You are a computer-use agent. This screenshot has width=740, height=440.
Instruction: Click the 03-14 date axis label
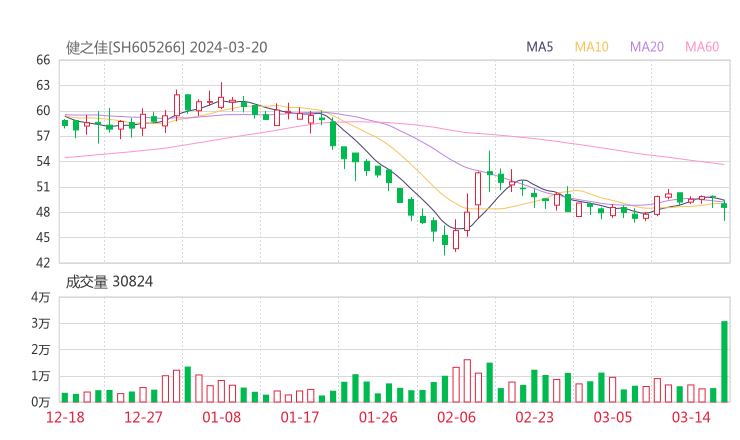point(691,417)
